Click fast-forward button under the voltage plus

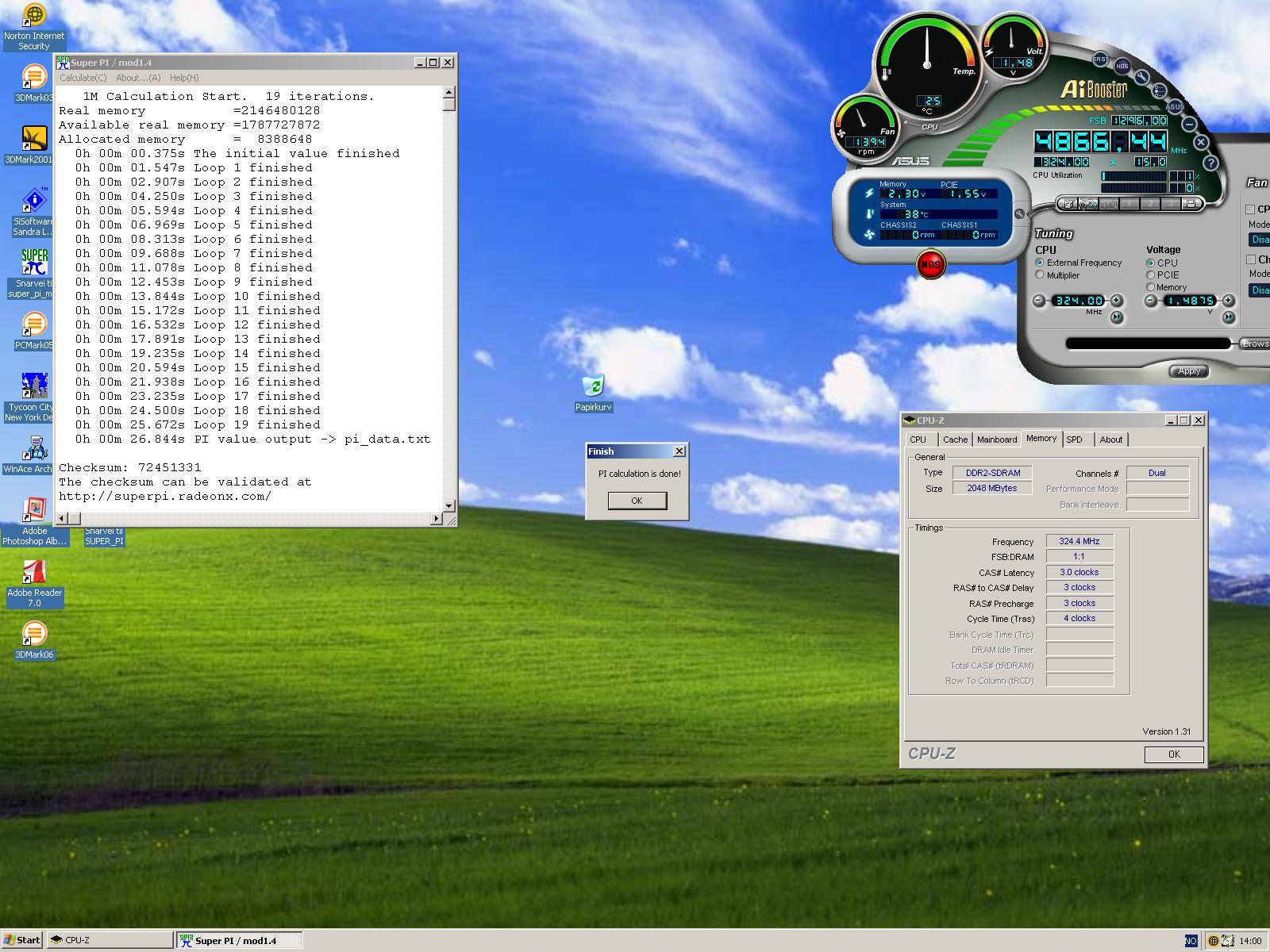[x=1229, y=317]
